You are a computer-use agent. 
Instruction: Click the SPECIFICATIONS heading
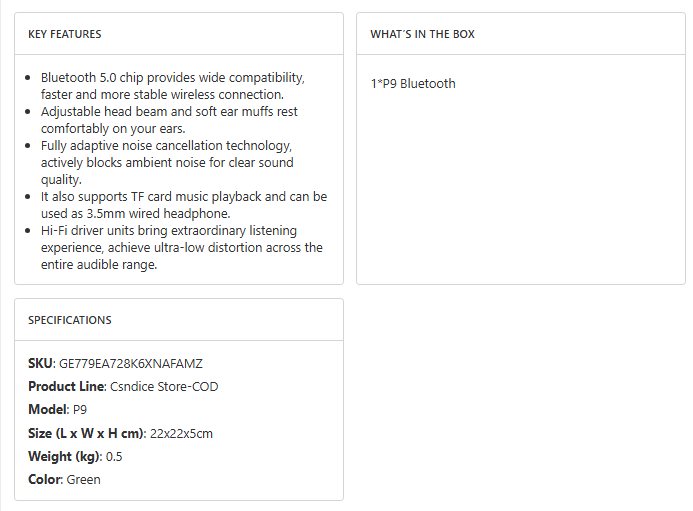[70, 320]
